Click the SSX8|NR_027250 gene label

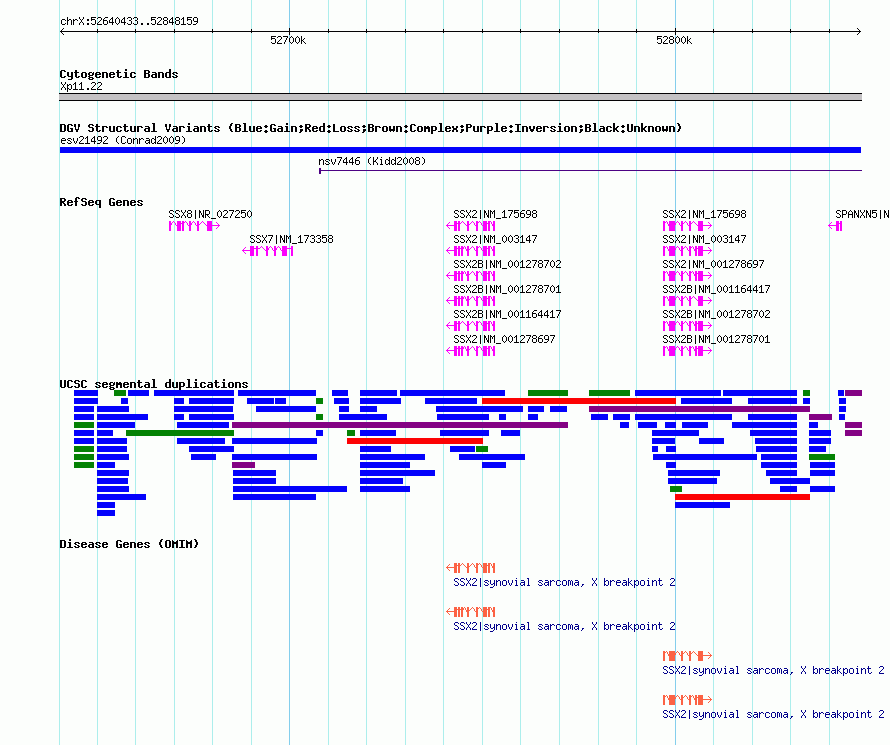click(210, 214)
